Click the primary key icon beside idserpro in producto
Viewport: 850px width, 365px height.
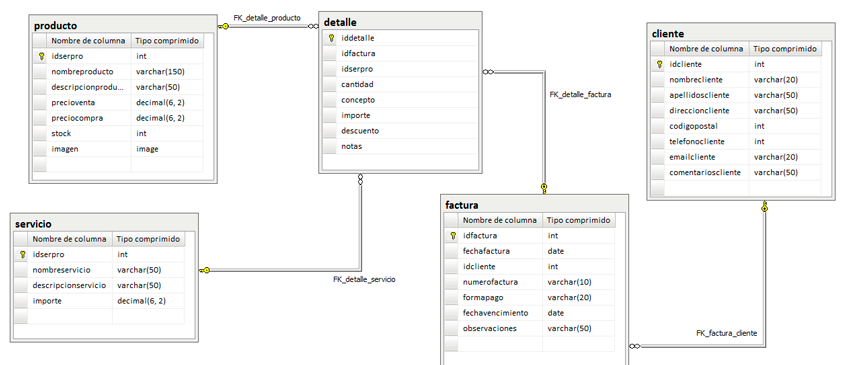(x=40, y=56)
